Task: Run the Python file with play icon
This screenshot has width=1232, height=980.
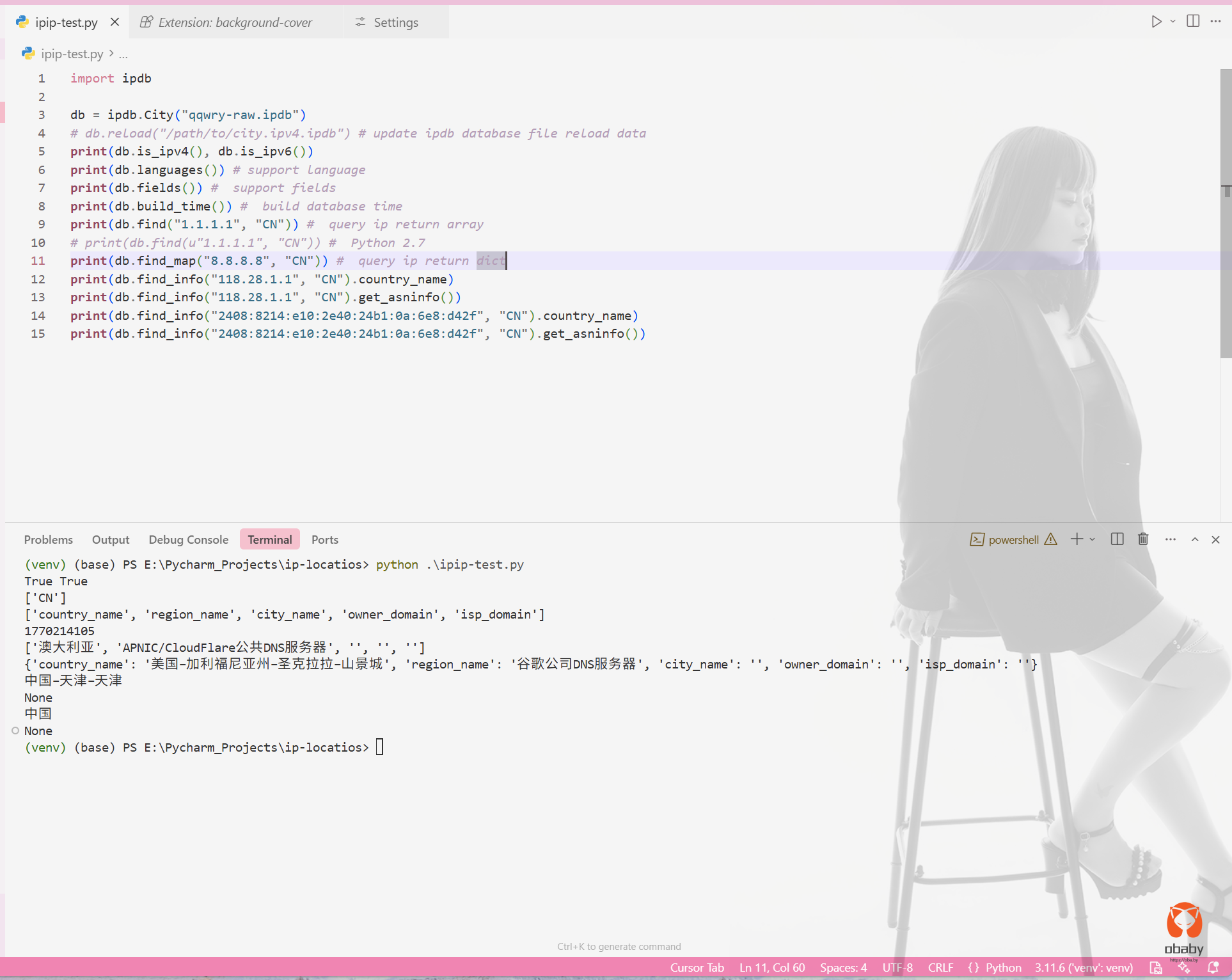Action: point(1156,22)
